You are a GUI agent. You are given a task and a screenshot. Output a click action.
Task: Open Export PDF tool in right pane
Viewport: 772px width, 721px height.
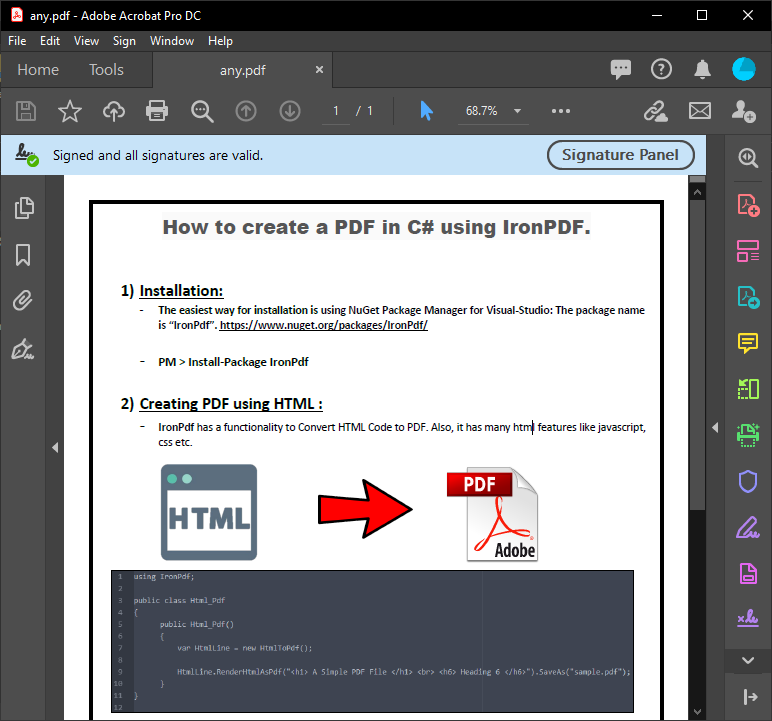coord(748,297)
